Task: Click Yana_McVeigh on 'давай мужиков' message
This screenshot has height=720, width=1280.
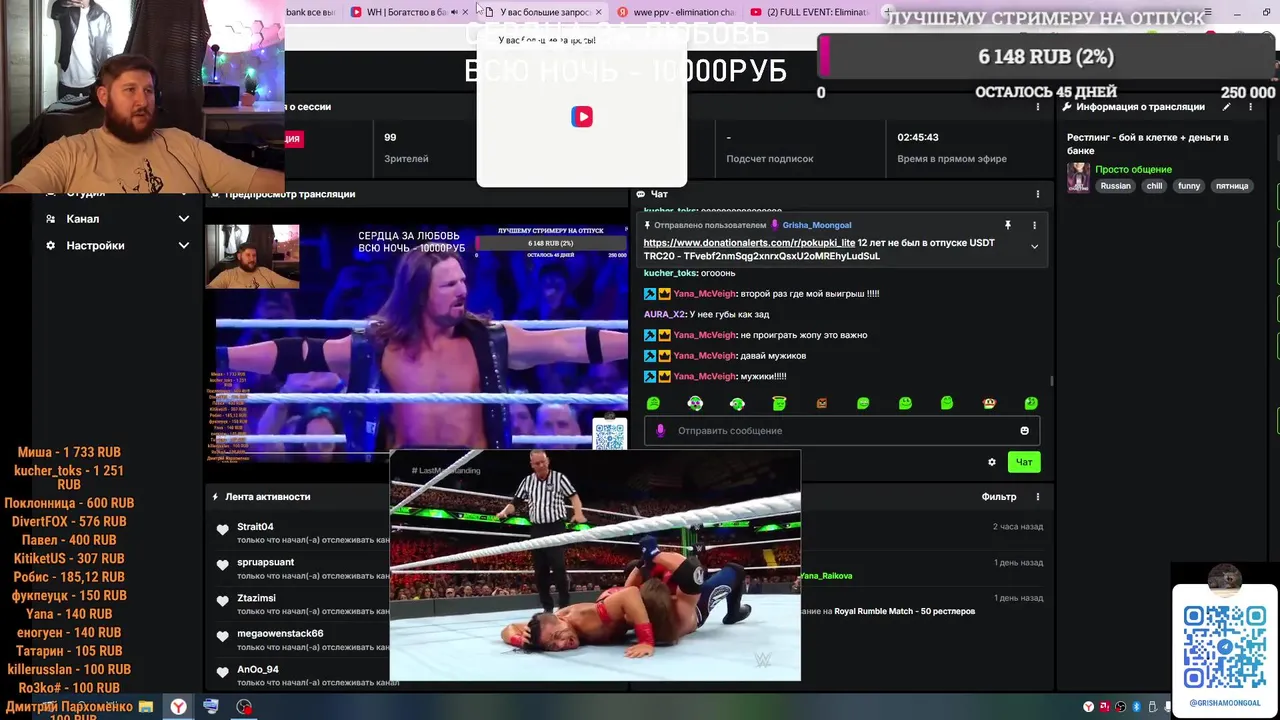Action: (704, 355)
